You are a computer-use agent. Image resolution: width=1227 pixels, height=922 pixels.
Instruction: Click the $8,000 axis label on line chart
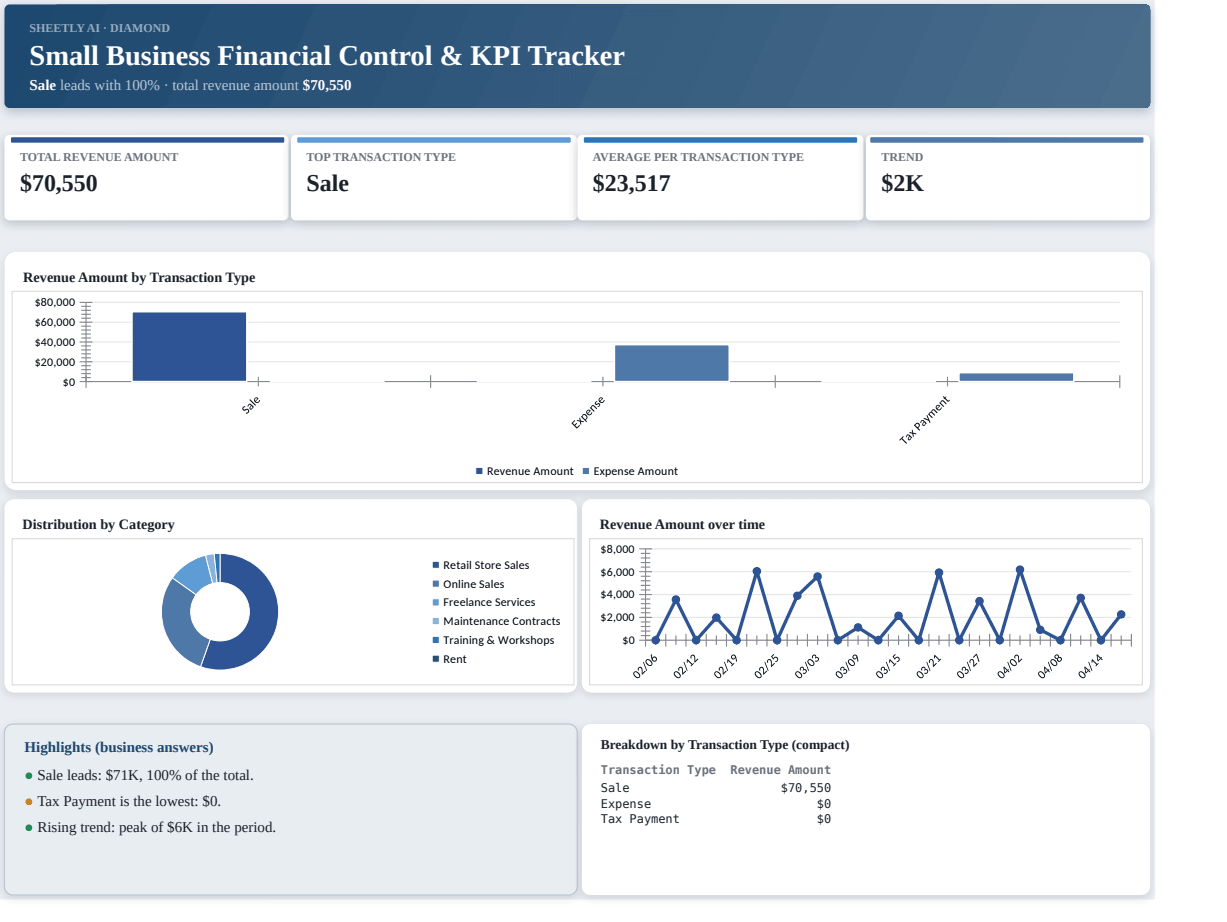point(617,550)
